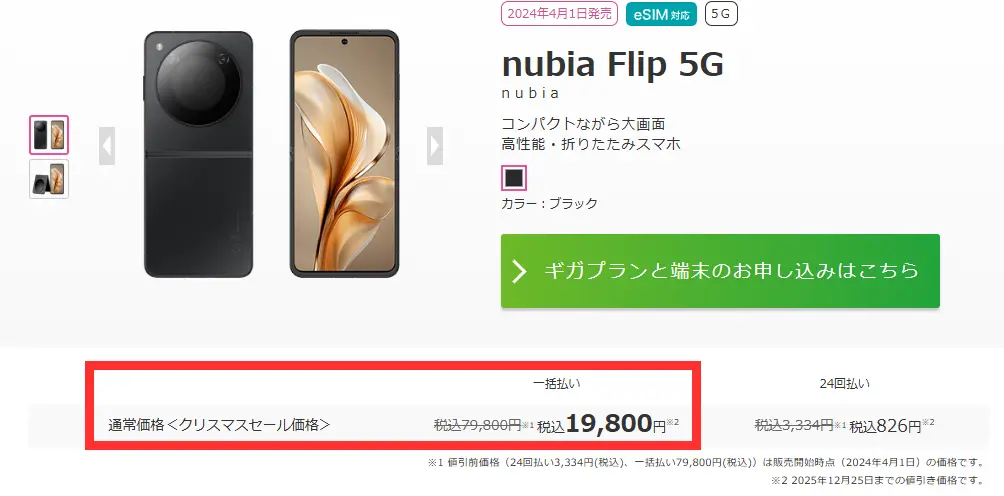Apply via the green ギガプランと端末のお申し込みはこちら button
The image size is (1004, 496).
tap(720, 271)
